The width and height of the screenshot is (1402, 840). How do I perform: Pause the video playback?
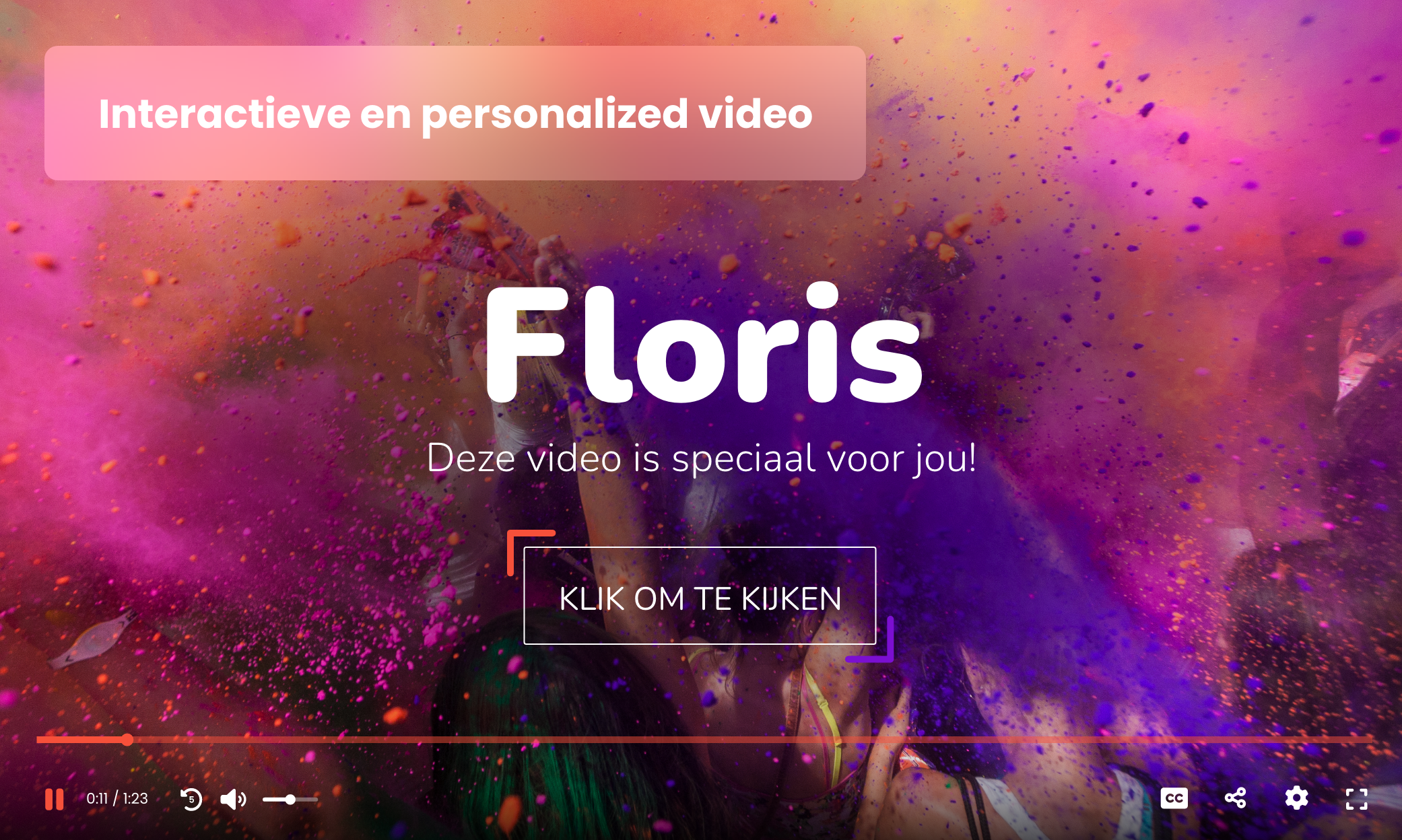[55, 799]
